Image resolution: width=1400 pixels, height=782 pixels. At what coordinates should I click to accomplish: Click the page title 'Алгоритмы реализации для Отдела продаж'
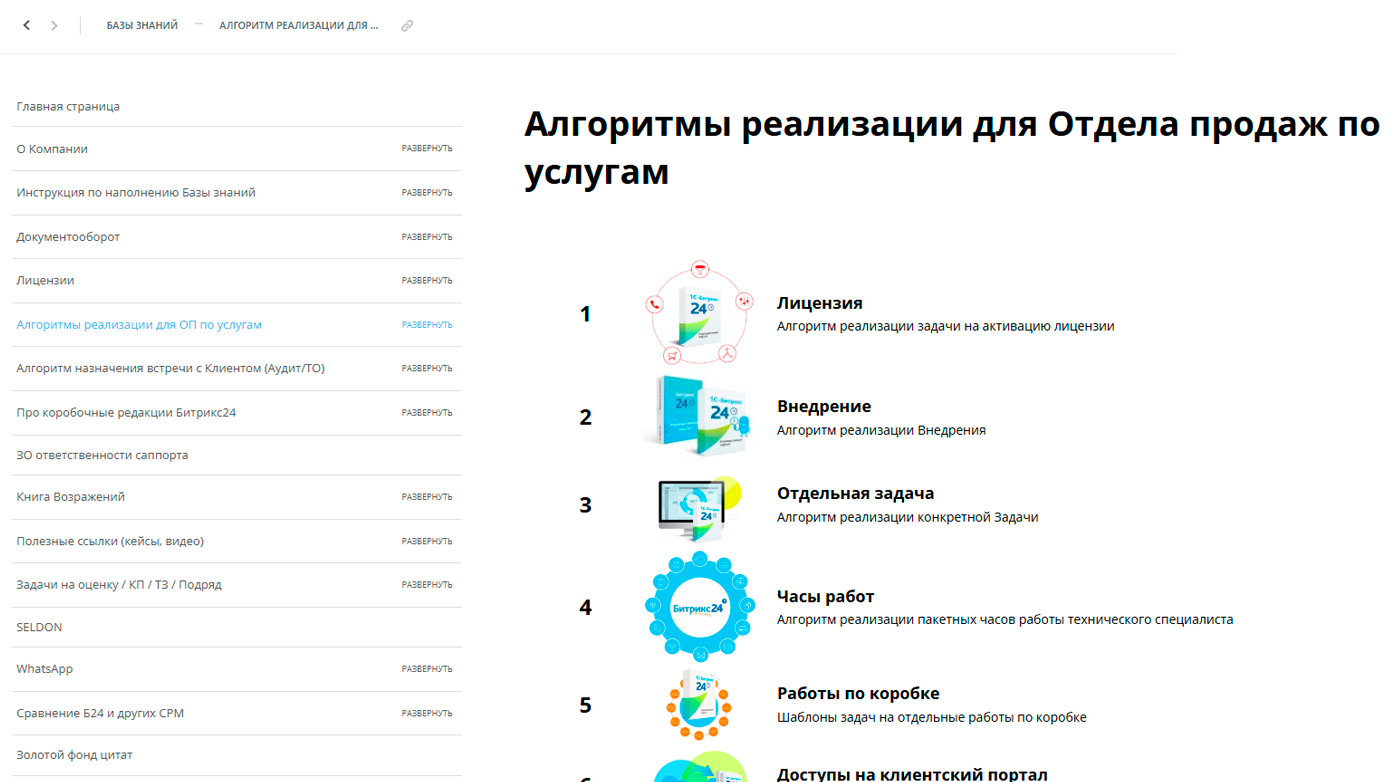tap(950, 148)
